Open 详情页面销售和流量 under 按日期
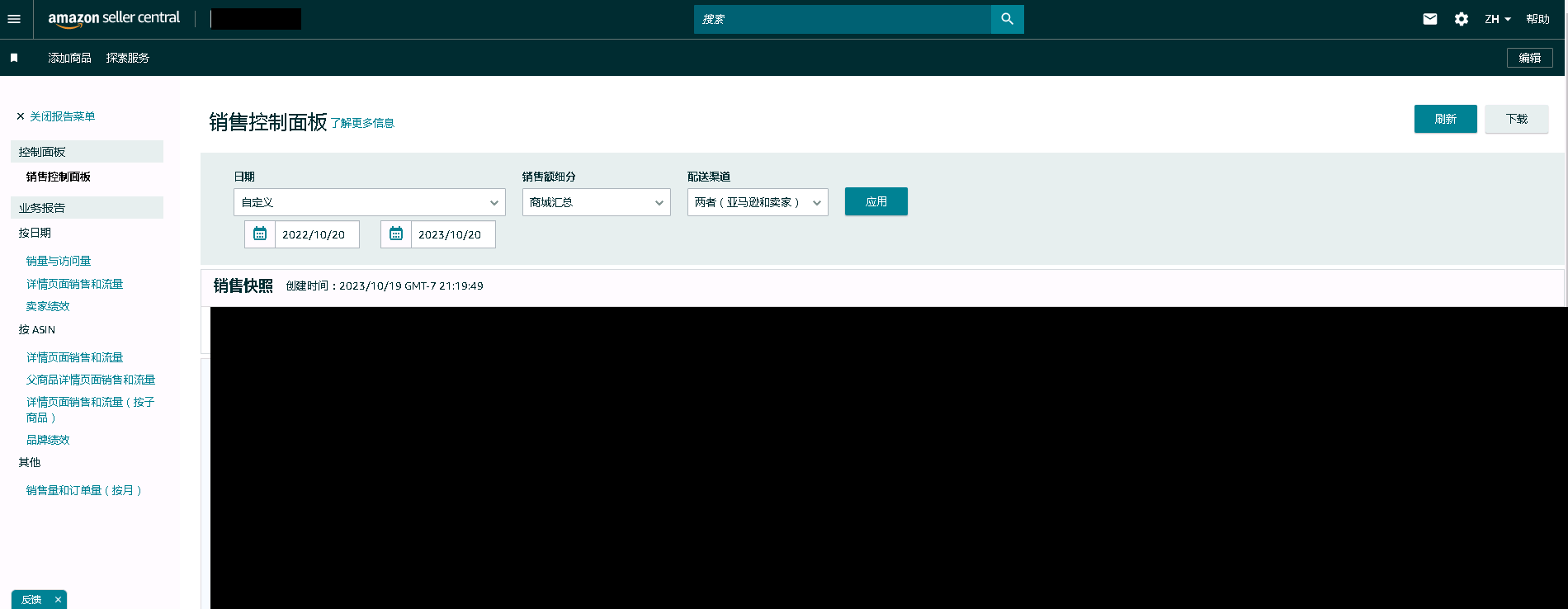Image resolution: width=1568 pixels, height=609 pixels. [x=74, y=284]
